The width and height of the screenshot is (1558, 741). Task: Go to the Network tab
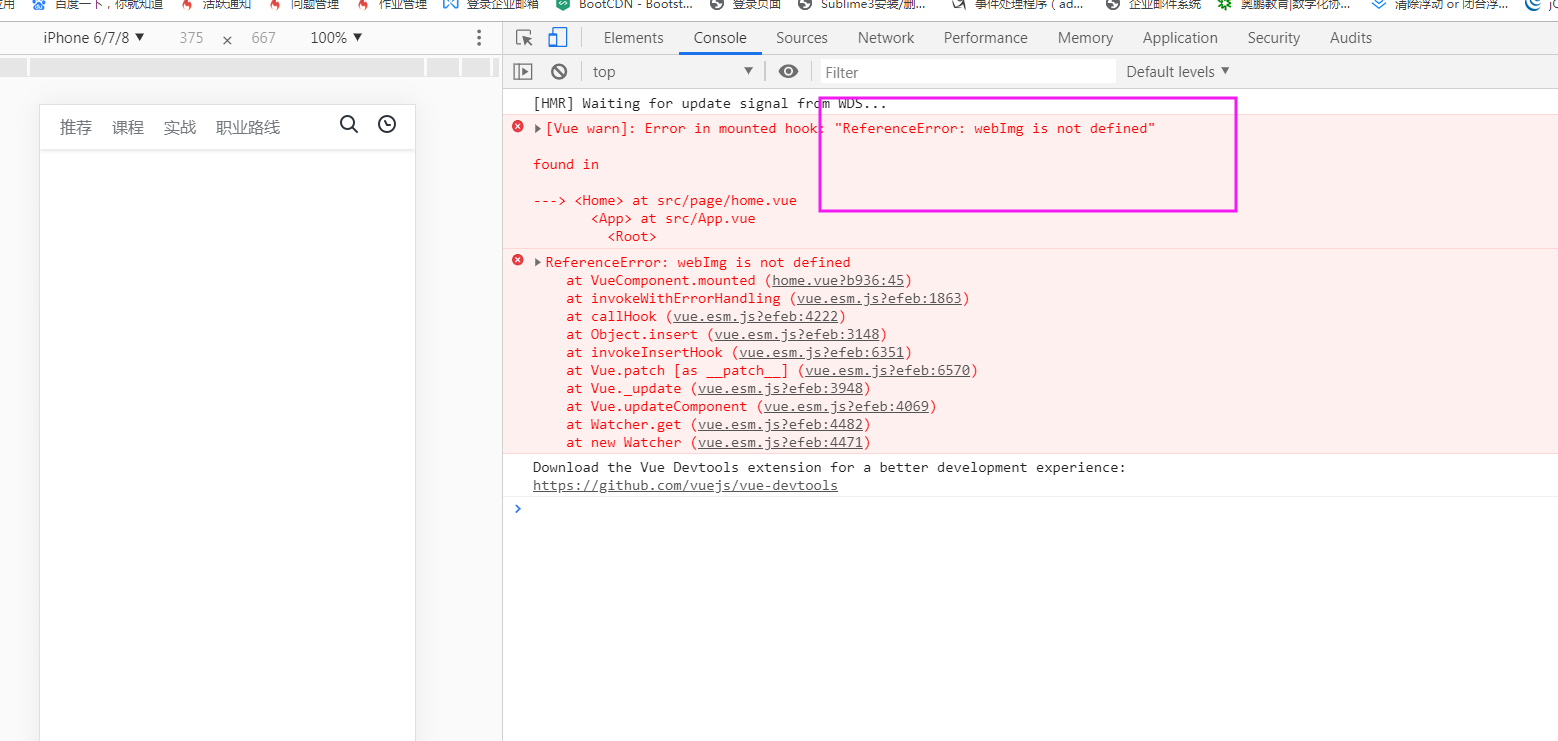point(886,38)
